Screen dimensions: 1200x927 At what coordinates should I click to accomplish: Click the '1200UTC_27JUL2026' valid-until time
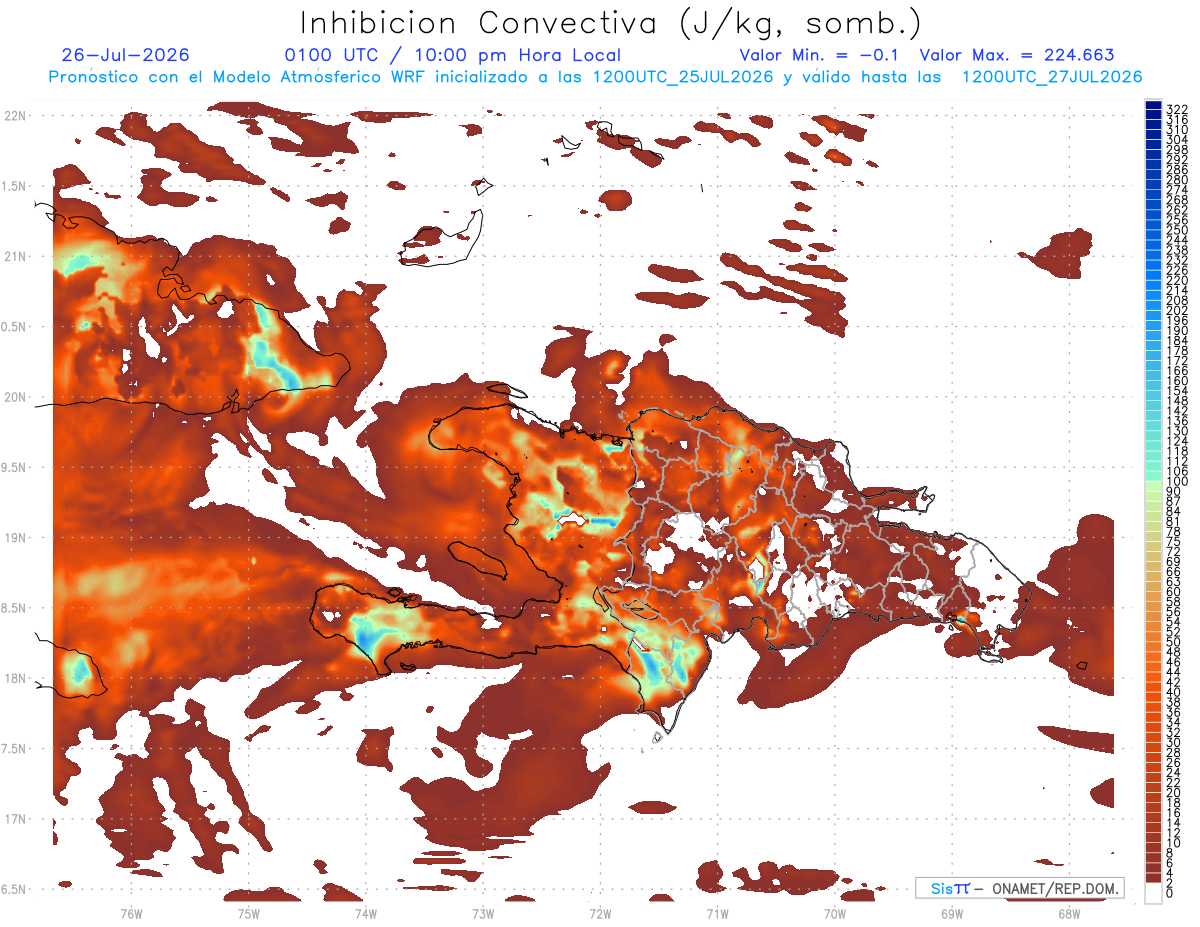[1052, 77]
